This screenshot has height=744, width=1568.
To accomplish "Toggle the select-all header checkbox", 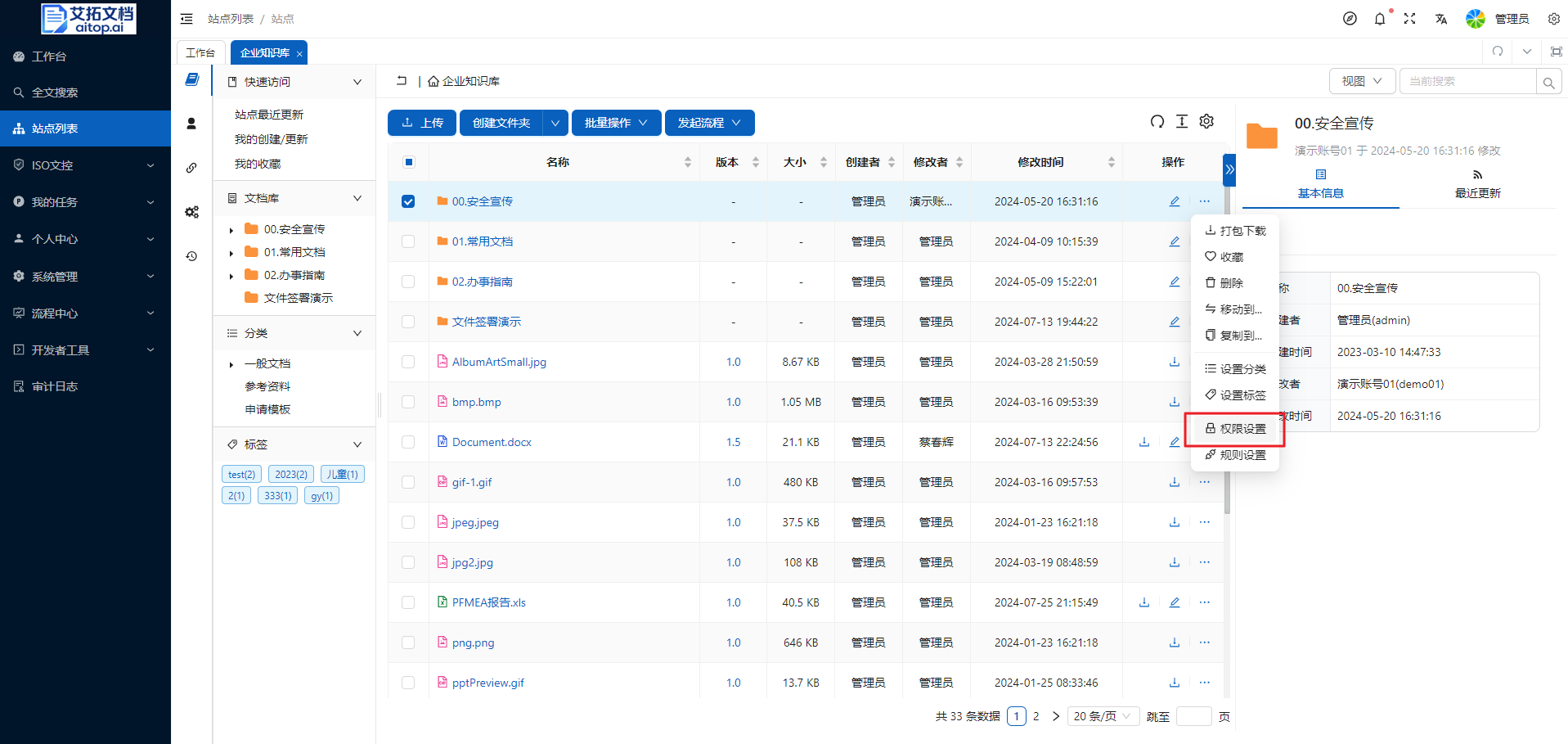I will [408, 162].
